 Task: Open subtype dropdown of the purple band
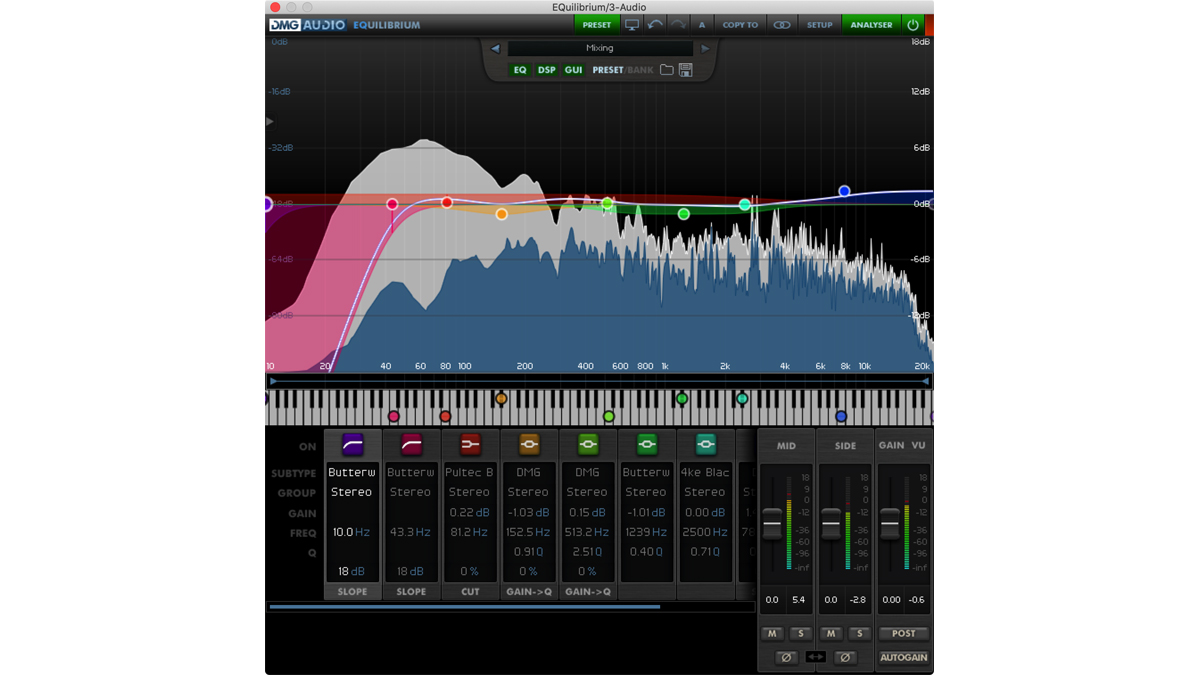(x=351, y=472)
